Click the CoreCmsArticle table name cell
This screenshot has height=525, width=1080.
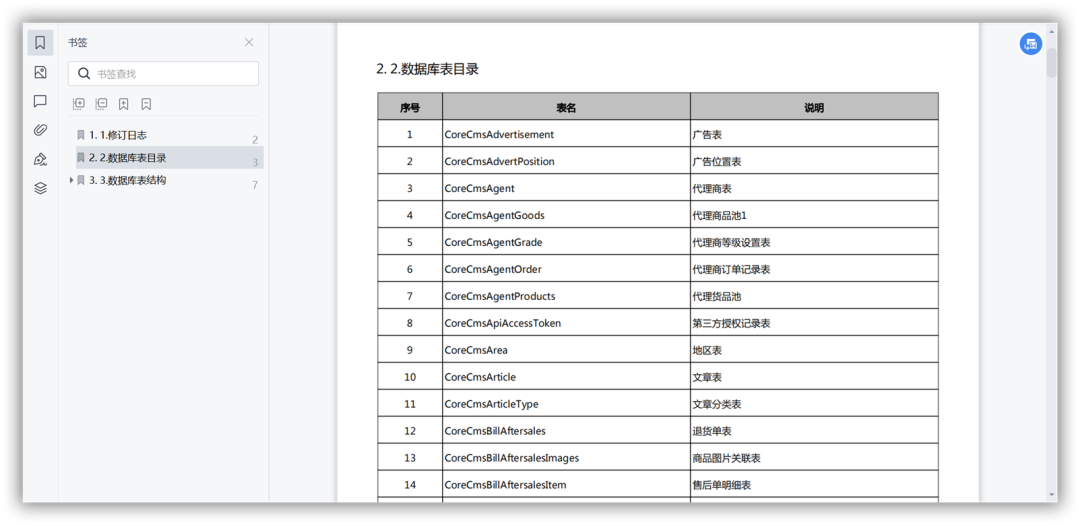tap(566, 377)
